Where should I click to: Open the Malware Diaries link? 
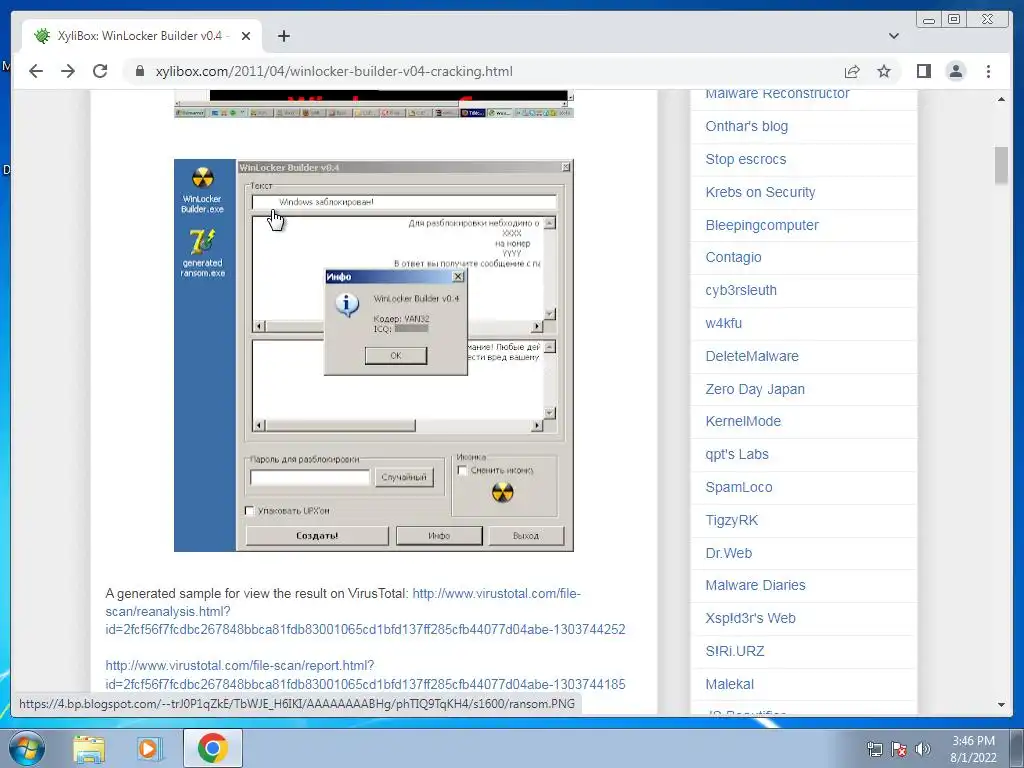tap(755, 585)
